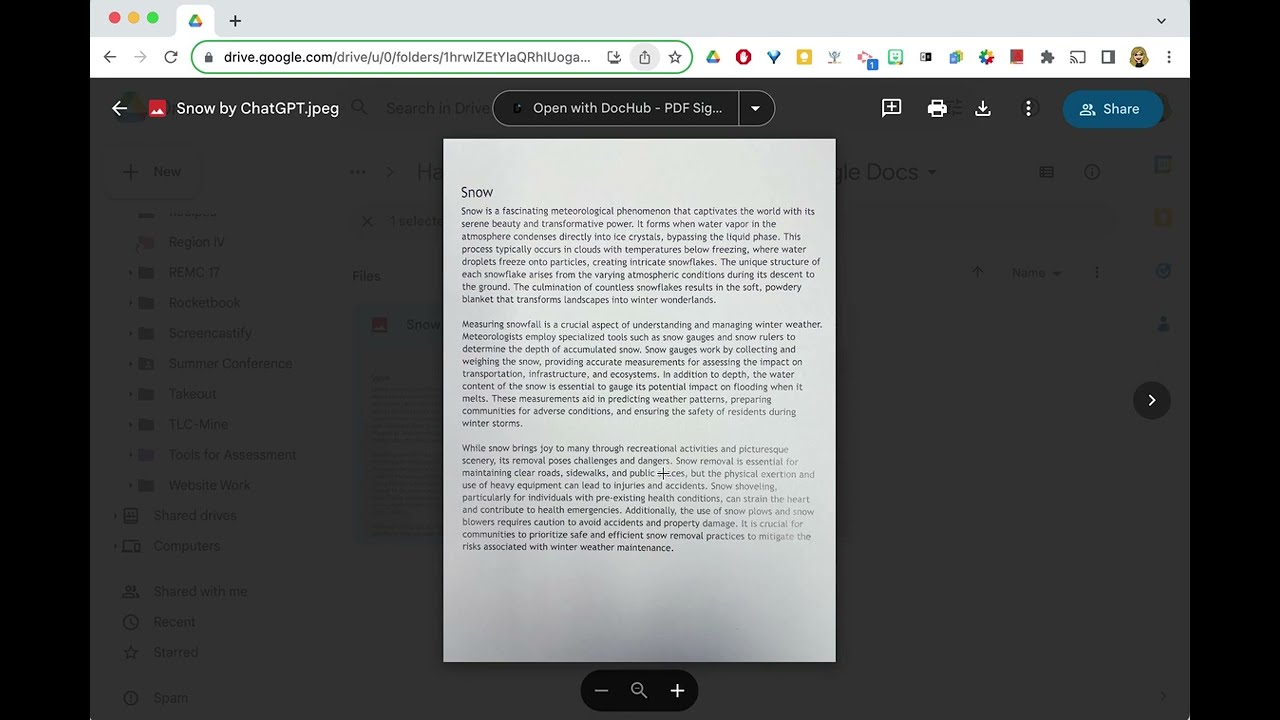The height and width of the screenshot is (720, 1280).
Task: Toggle the list layout view icon
Action: point(1046,172)
